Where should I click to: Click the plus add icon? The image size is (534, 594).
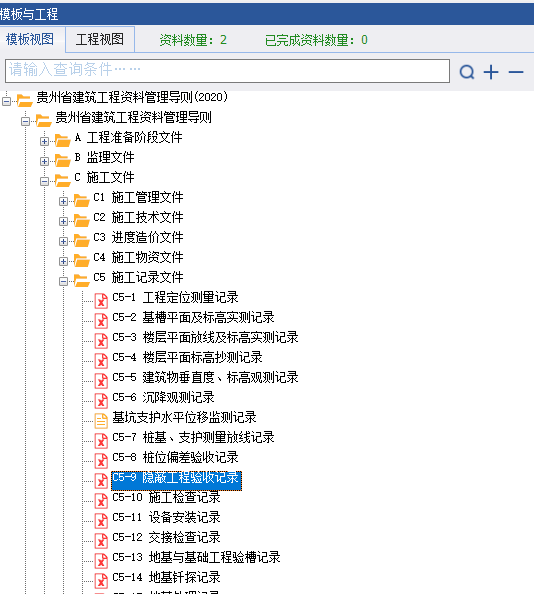[x=491, y=72]
